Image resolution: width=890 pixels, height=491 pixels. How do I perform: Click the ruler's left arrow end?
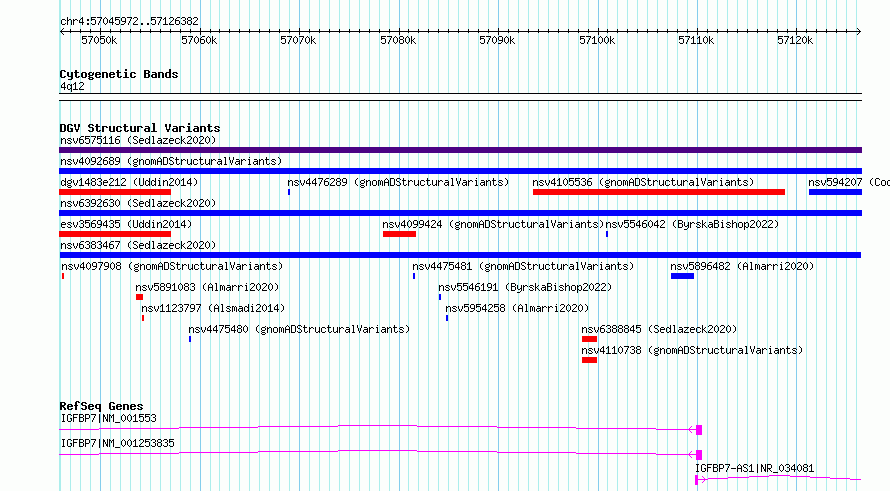tap(62, 31)
